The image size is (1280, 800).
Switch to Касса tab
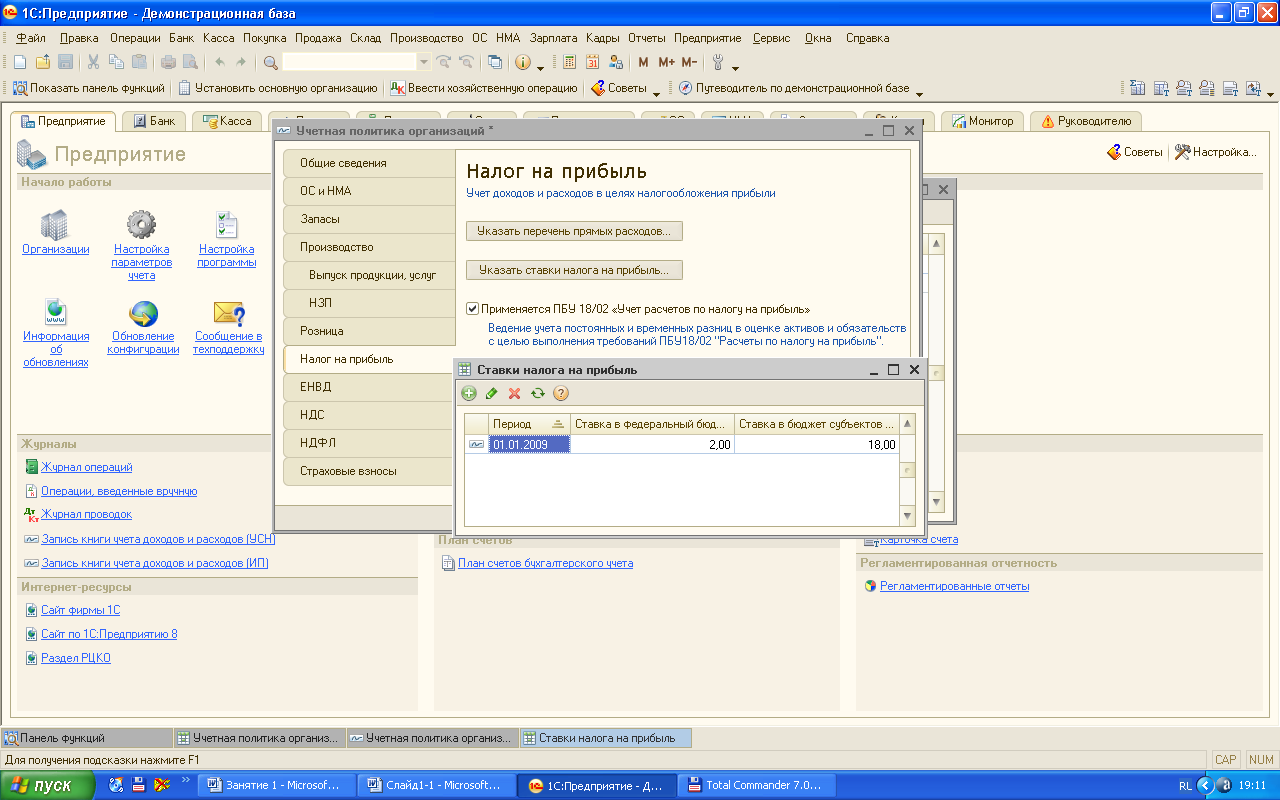click(x=227, y=121)
